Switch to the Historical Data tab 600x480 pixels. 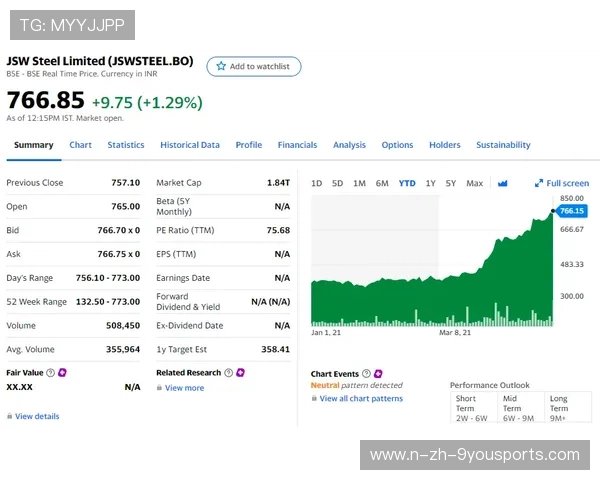pyautogui.click(x=190, y=145)
